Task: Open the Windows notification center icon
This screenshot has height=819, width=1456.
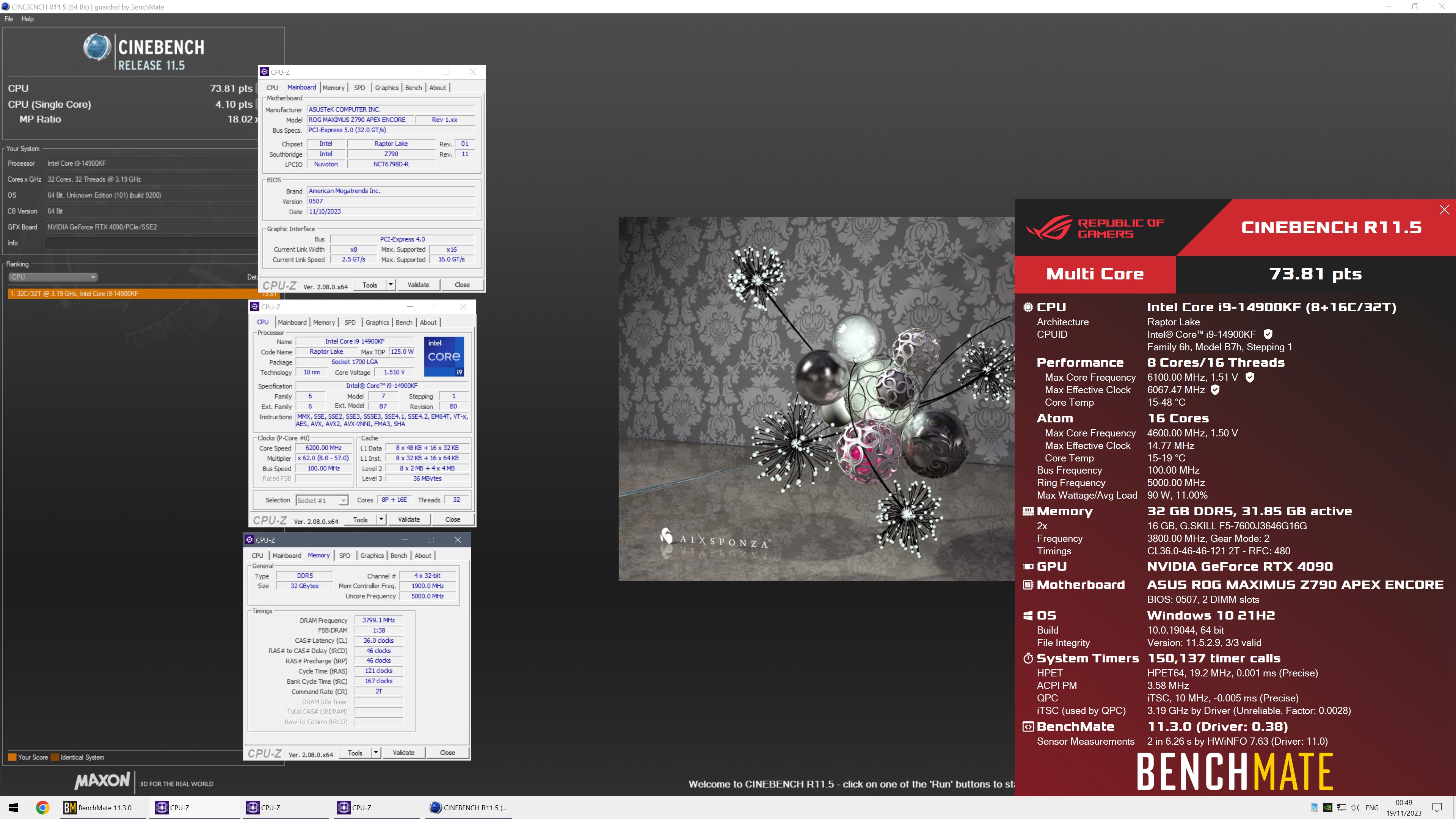Action: (1437, 808)
